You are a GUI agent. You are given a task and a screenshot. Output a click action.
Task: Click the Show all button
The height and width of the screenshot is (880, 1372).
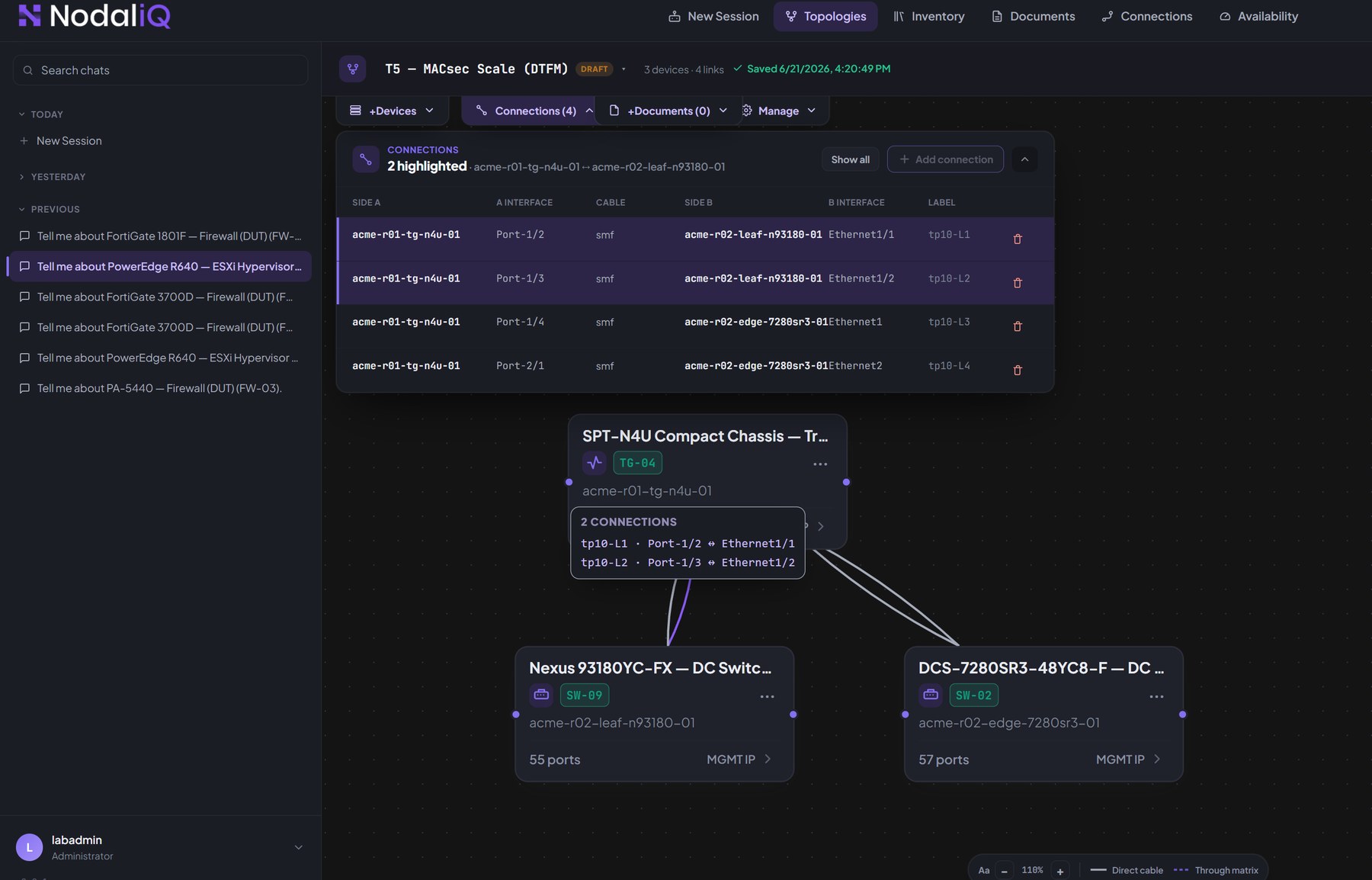coord(850,159)
